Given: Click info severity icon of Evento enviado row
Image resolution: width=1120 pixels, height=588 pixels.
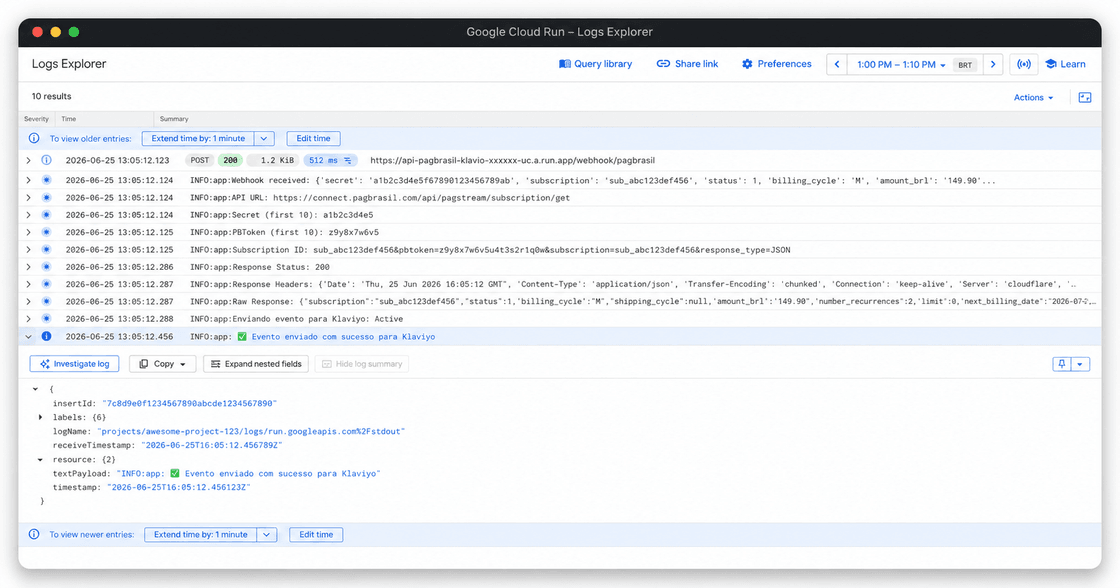Looking at the screenshot, I should pos(46,337).
